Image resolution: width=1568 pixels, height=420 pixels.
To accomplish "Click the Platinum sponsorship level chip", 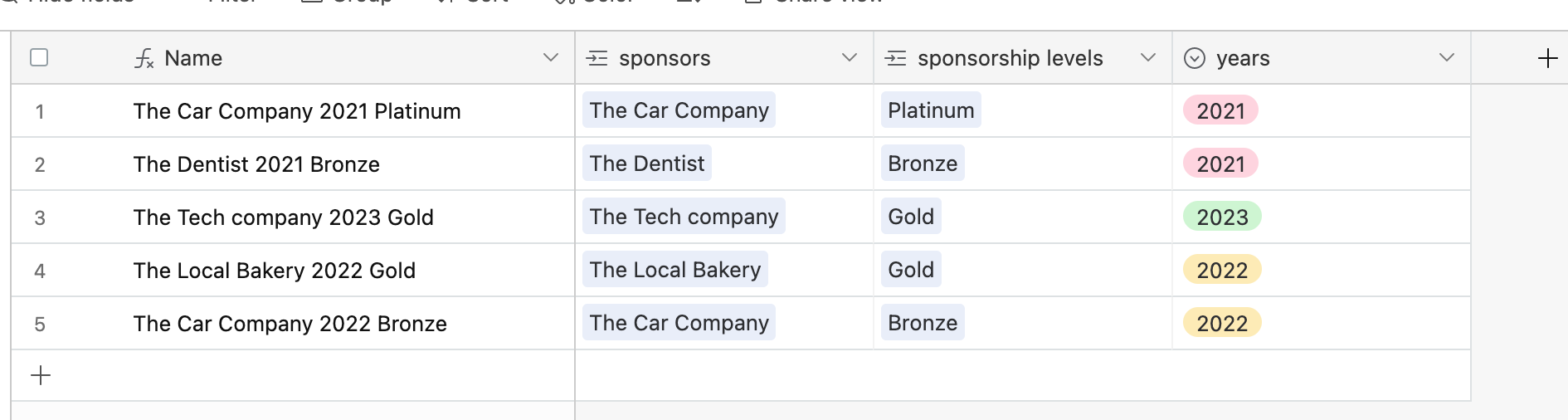I will (x=931, y=110).
